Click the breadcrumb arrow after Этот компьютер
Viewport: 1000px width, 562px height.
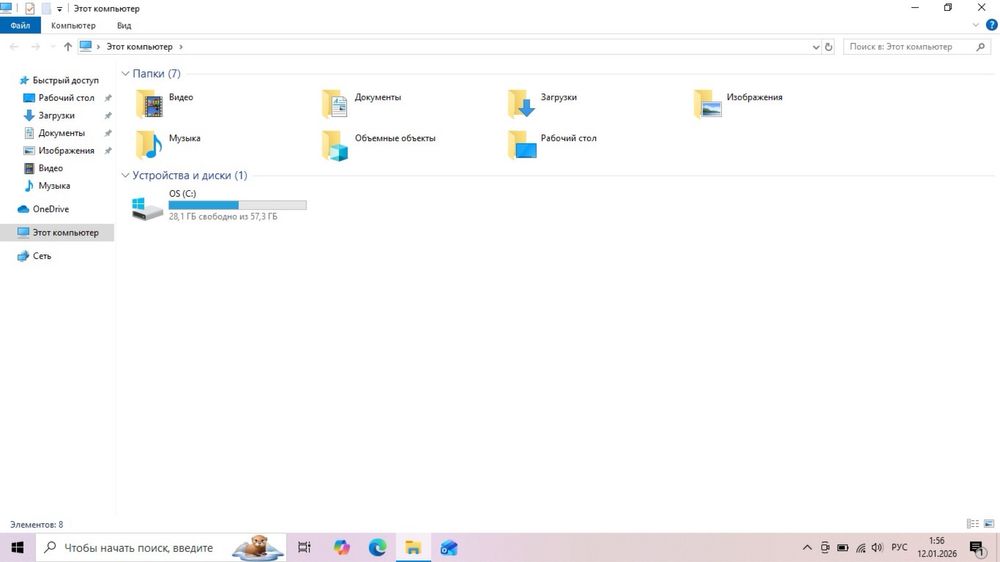click(181, 47)
